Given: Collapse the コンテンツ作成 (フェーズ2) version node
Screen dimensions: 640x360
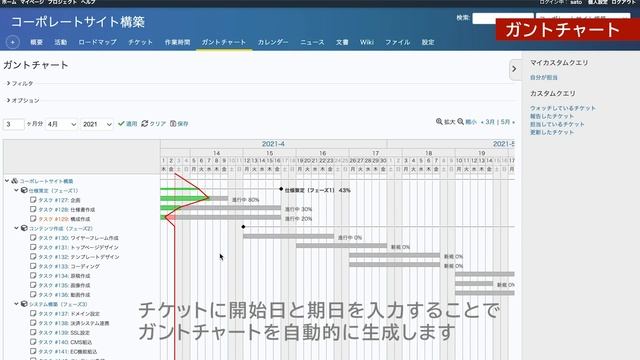Looking at the screenshot, I should [16, 228].
